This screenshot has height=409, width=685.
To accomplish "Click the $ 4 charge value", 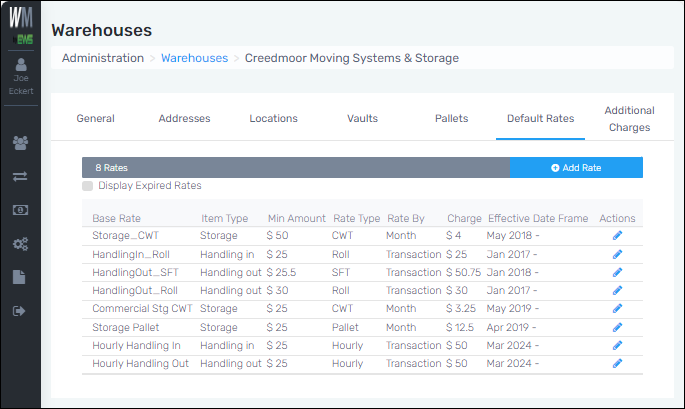I will coord(453,236).
